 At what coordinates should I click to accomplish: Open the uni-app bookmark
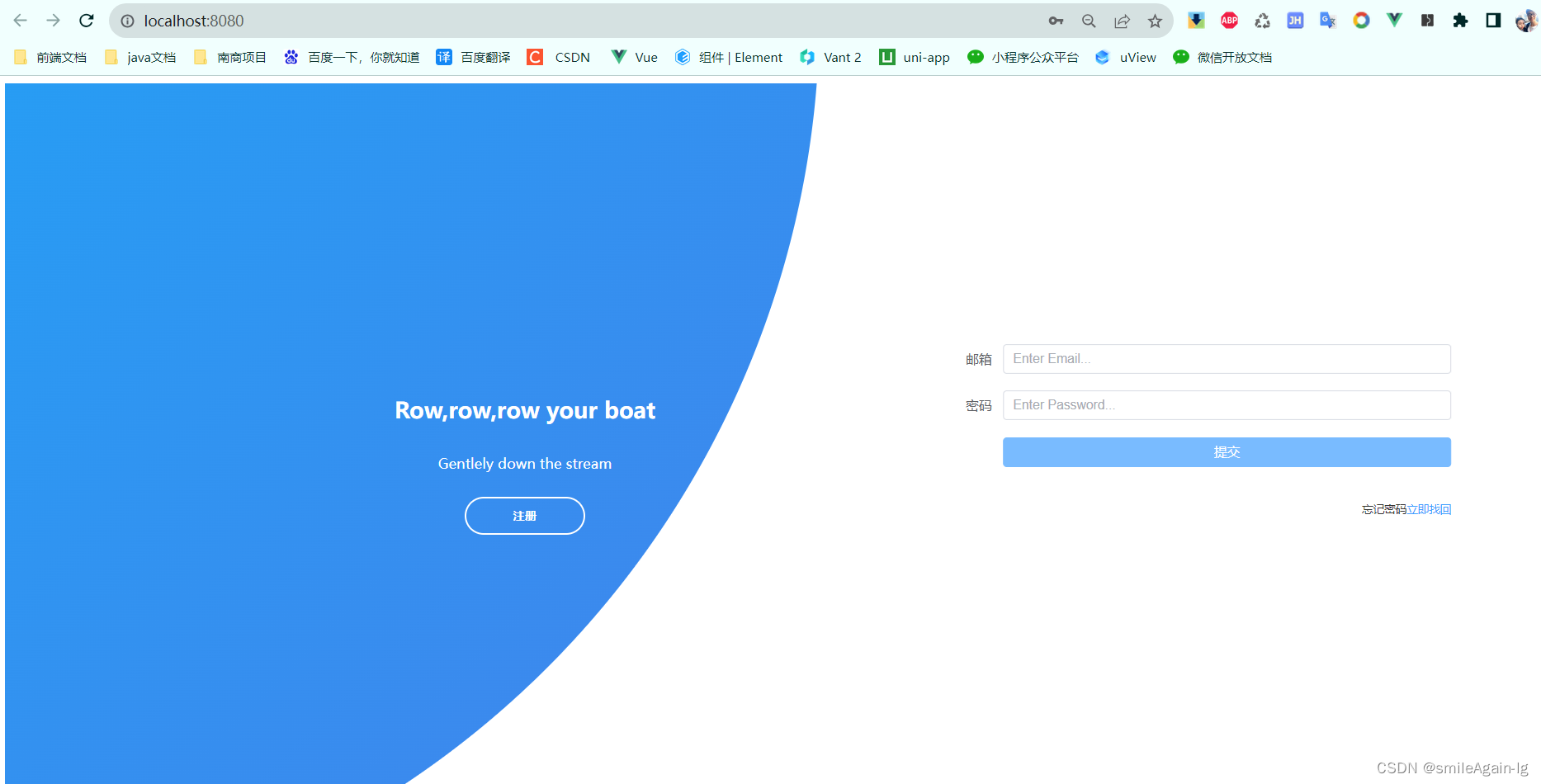coord(915,57)
